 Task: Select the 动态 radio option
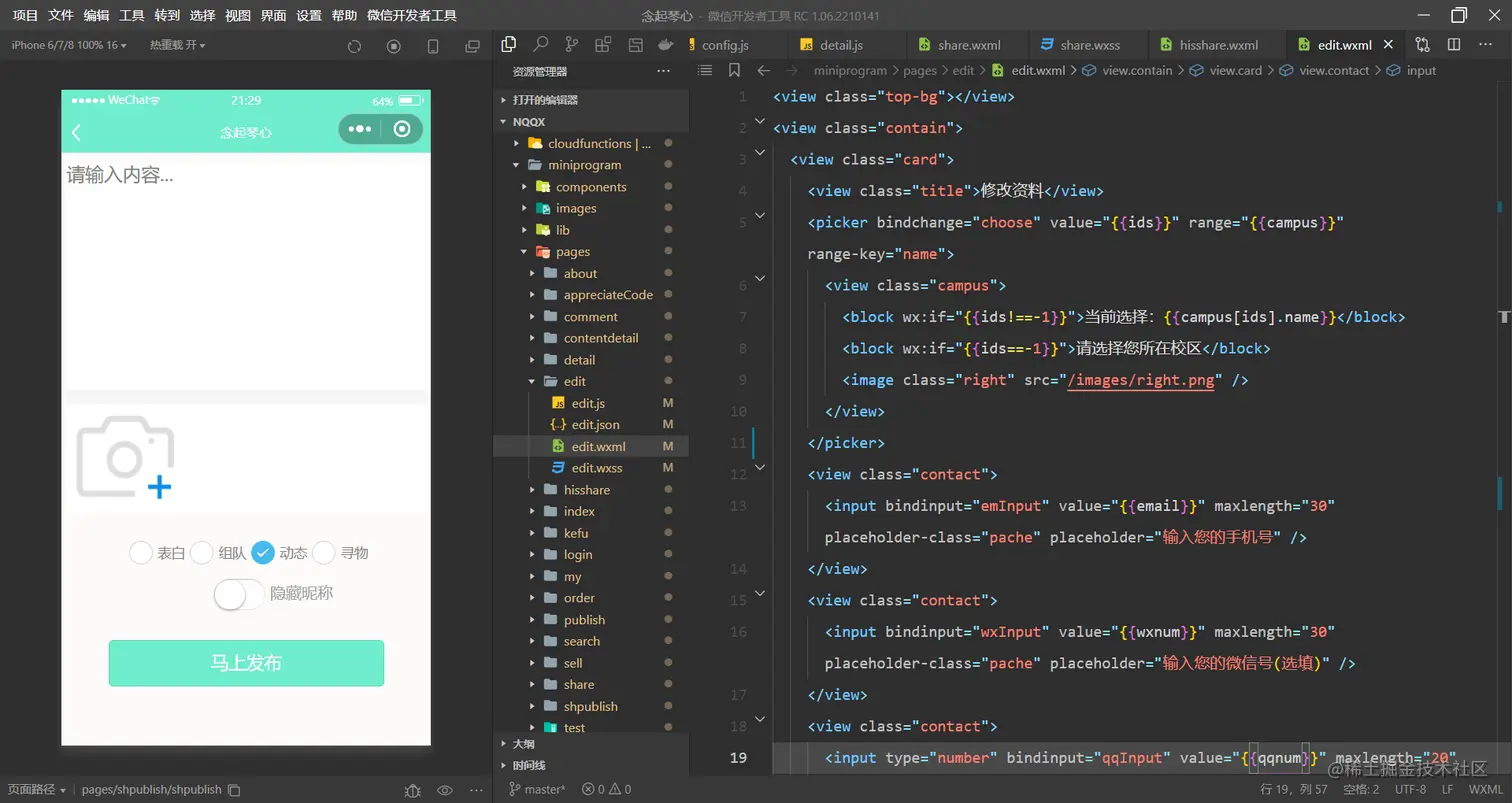pyautogui.click(x=262, y=552)
